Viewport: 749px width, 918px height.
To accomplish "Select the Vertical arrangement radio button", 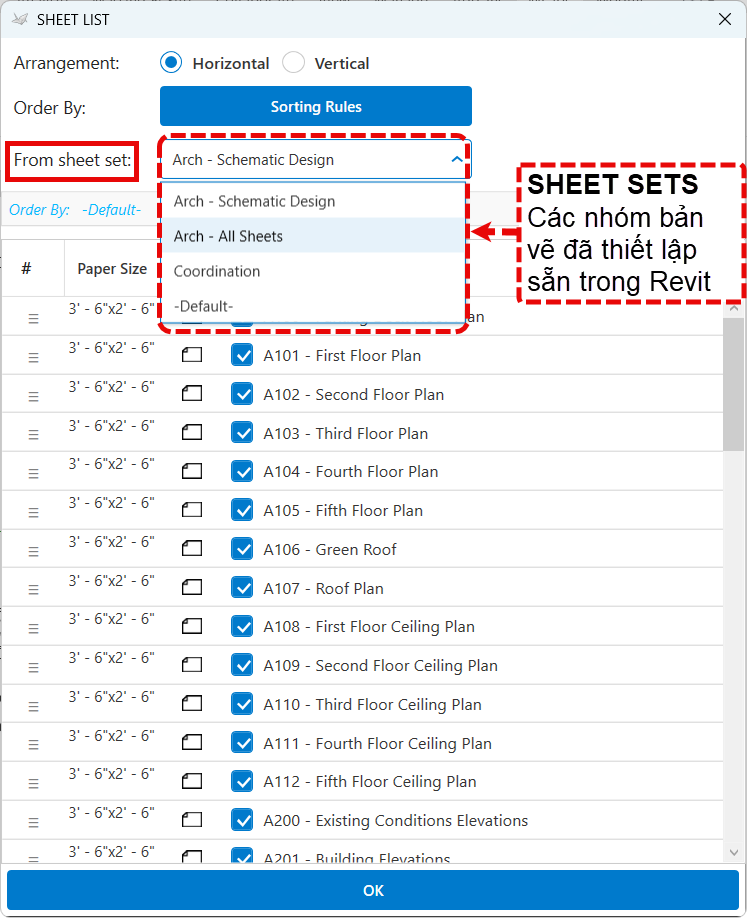I will click(x=293, y=63).
